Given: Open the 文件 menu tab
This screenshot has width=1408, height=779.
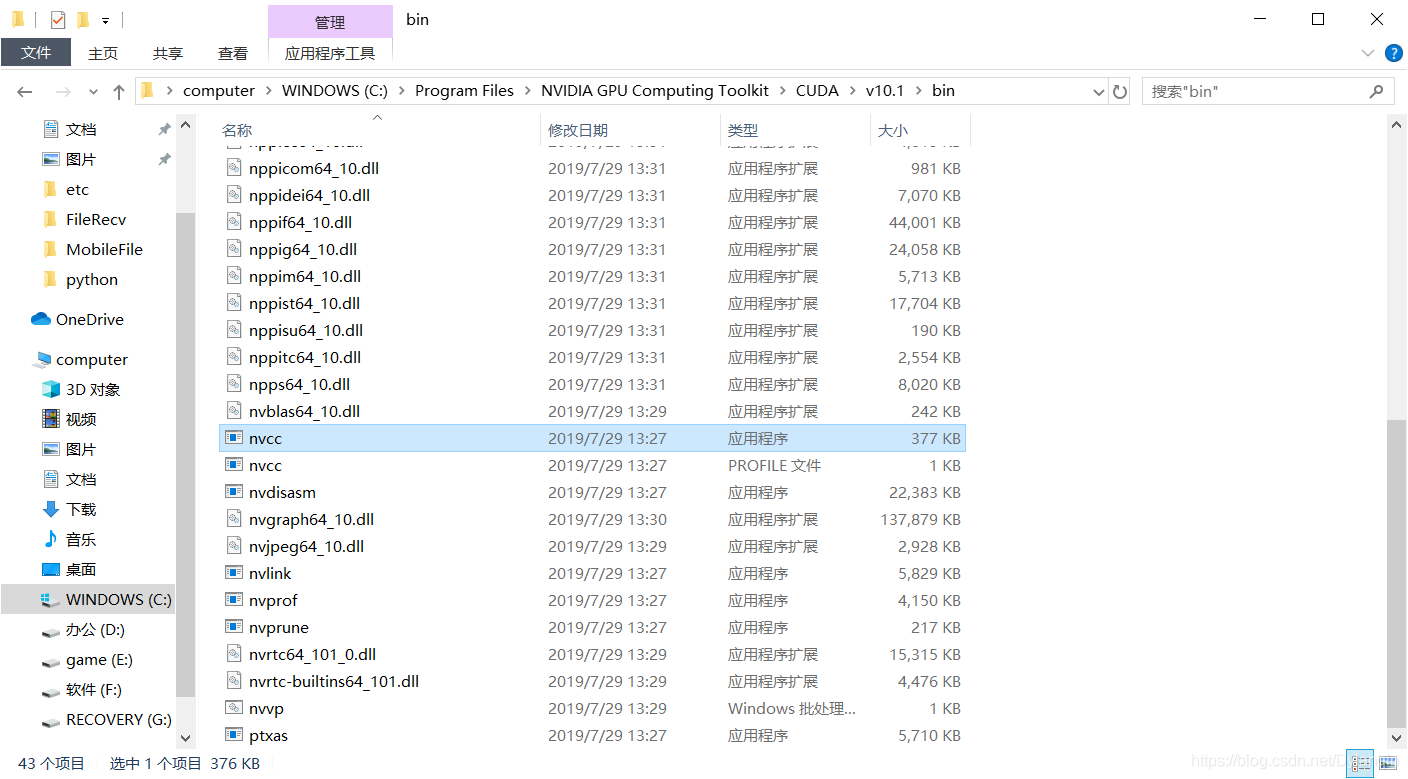Looking at the screenshot, I should tap(36, 52).
